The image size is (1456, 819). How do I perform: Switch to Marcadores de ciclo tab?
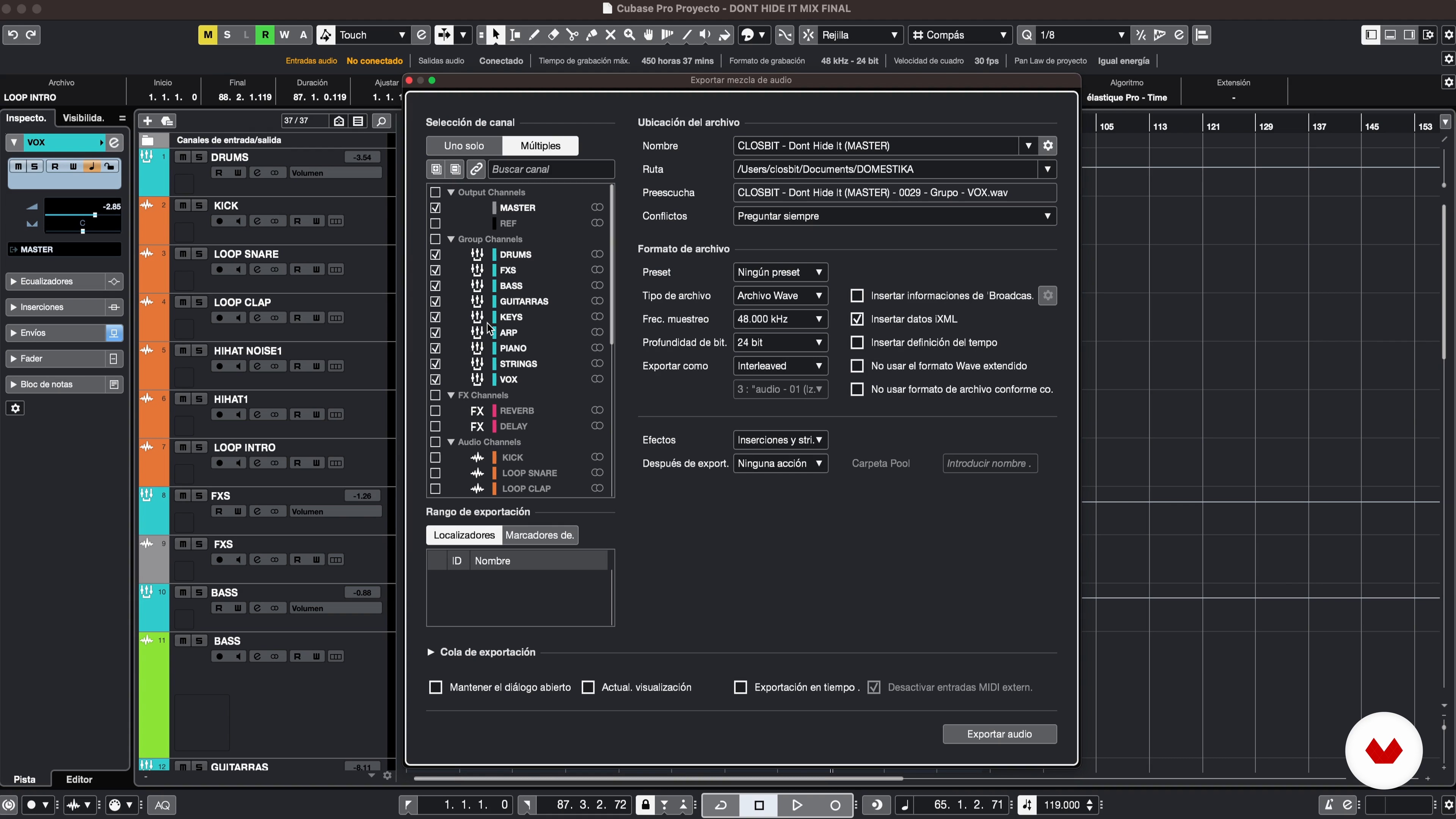[x=540, y=535]
